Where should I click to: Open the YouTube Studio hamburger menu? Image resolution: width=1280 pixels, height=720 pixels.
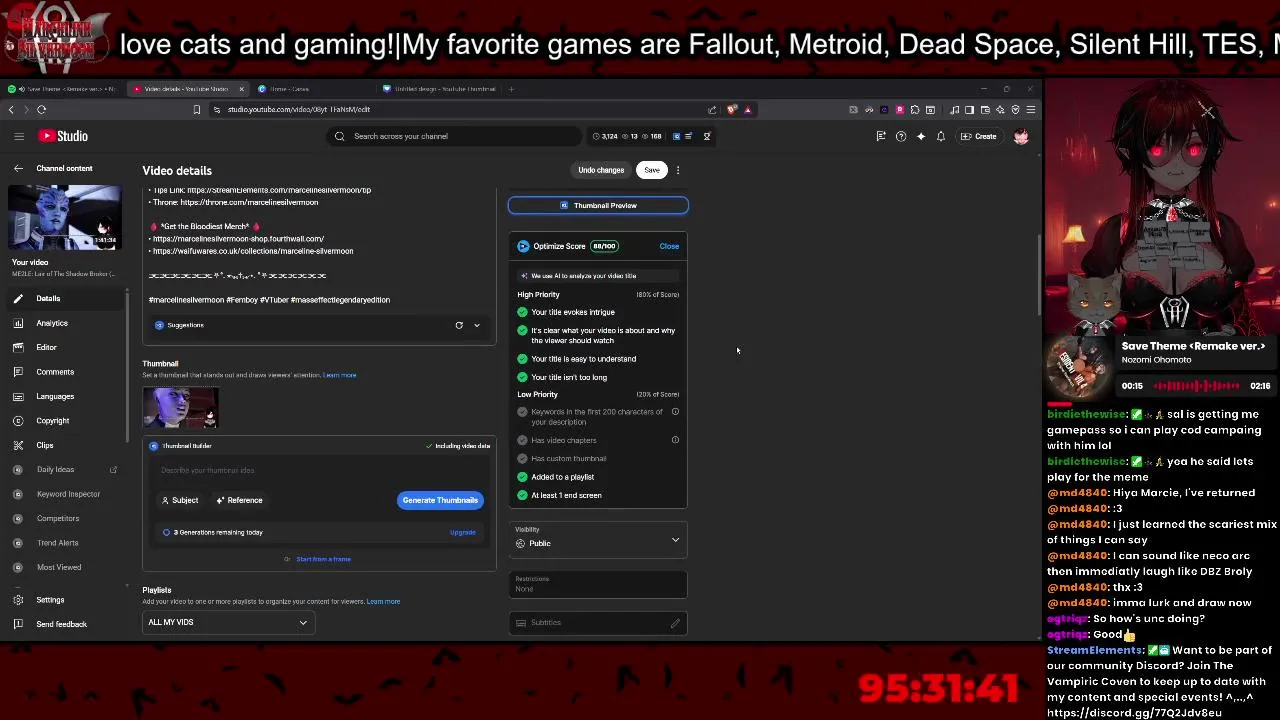click(19, 136)
